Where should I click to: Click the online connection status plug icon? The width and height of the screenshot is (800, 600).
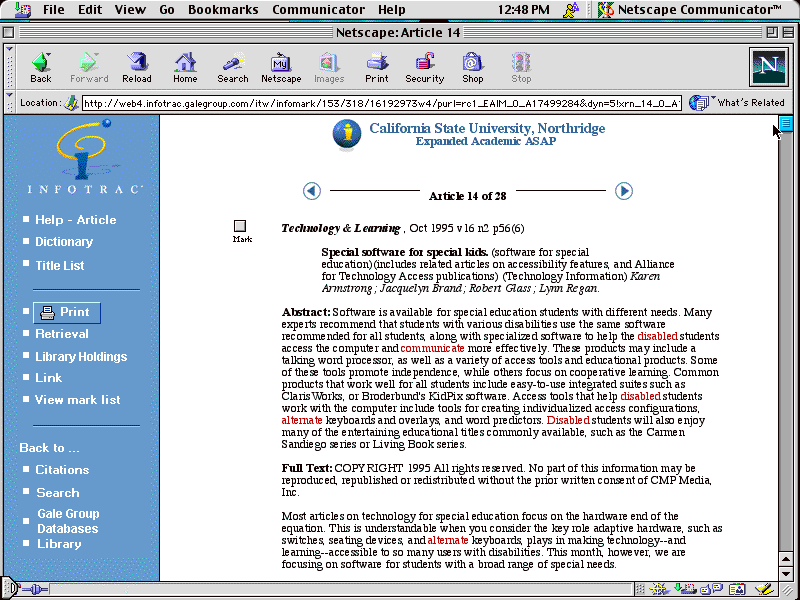(35, 590)
